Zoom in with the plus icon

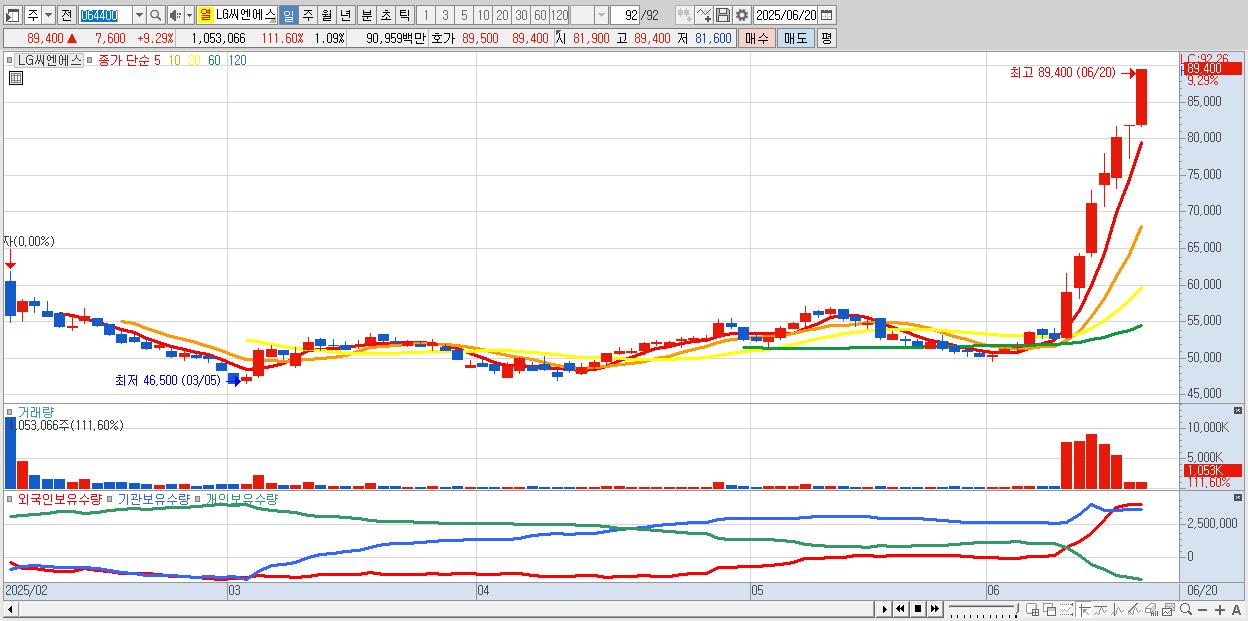pos(1220,610)
